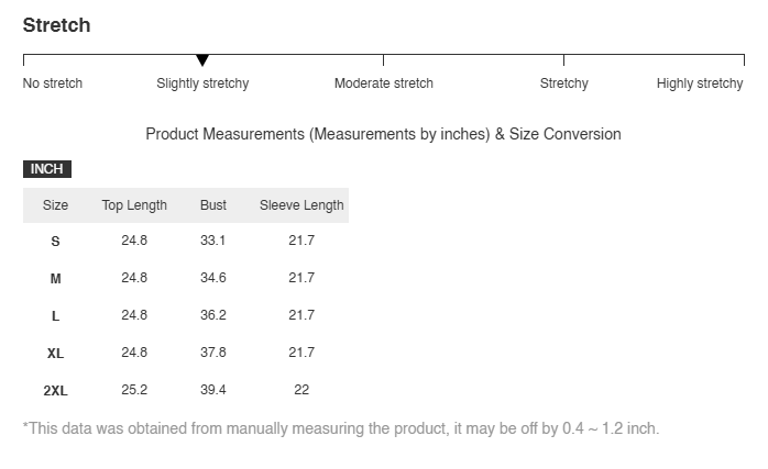Click the Slightly stretchy label

[202, 84]
